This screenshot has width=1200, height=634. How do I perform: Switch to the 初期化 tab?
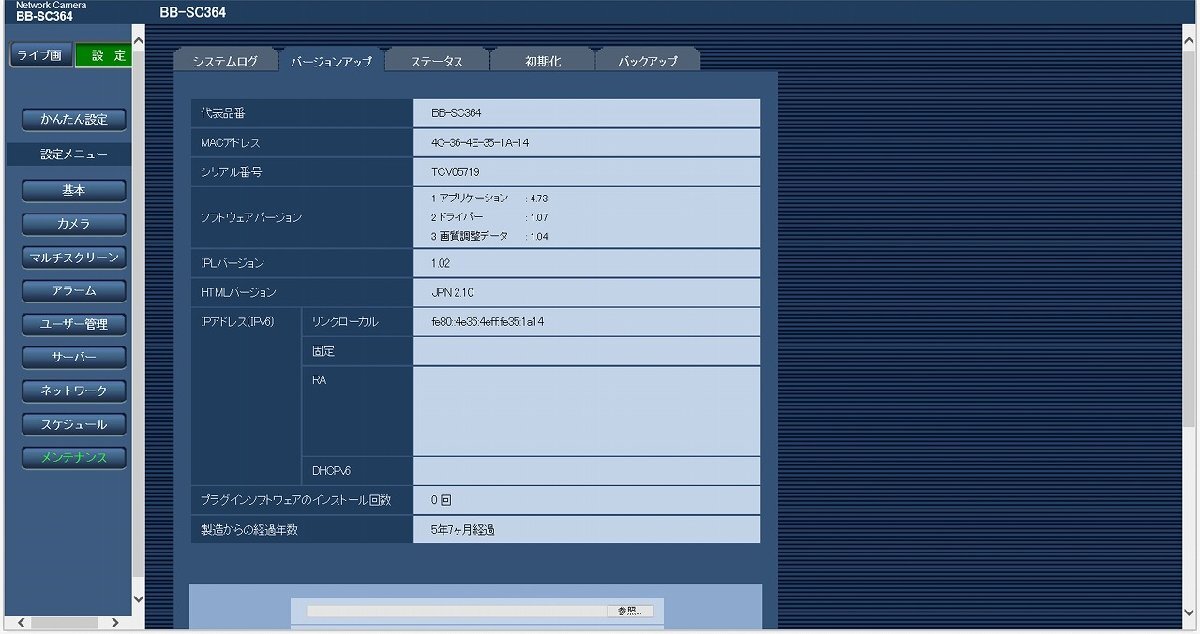[x=543, y=61]
